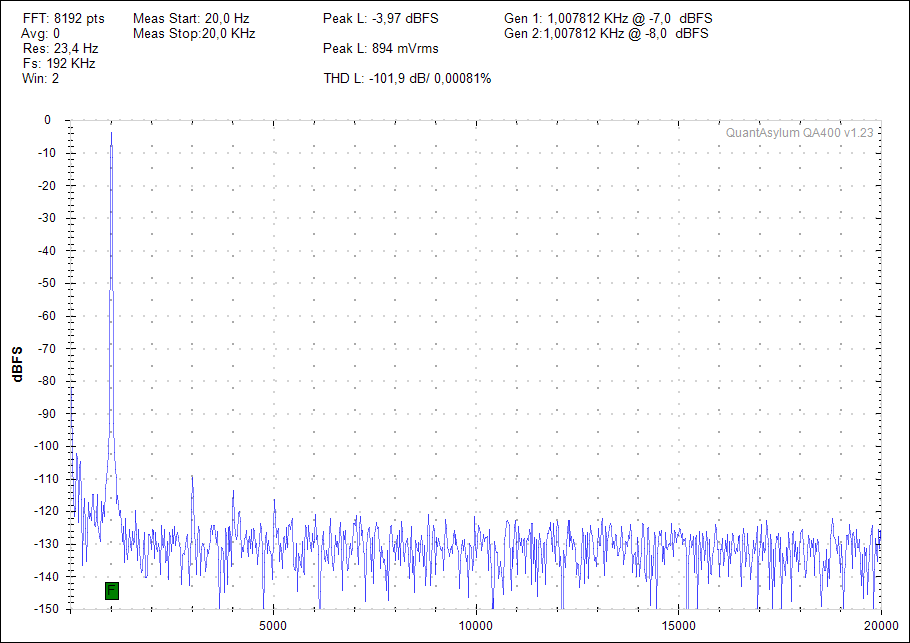The width and height of the screenshot is (910, 643).
Task: Click the 1 kHz fundamental peak tip
Action: (111, 133)
